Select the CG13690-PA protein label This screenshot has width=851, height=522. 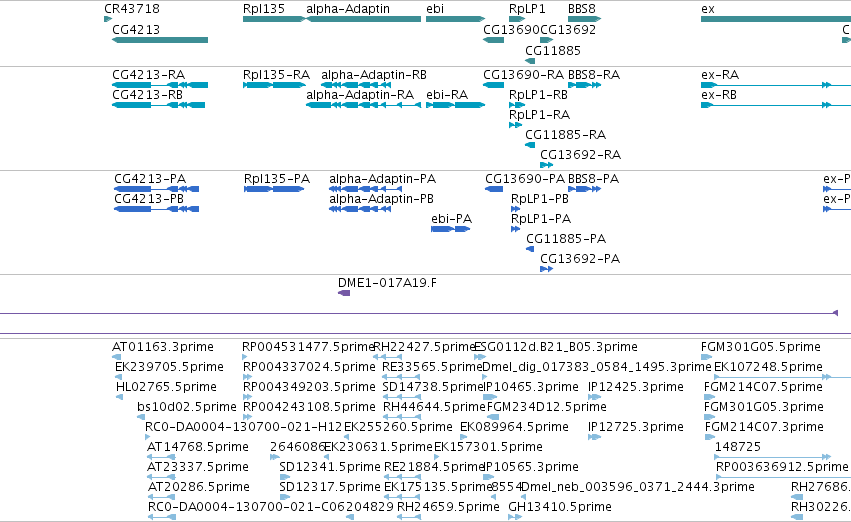pyautogui.click(x=525, y=179)
